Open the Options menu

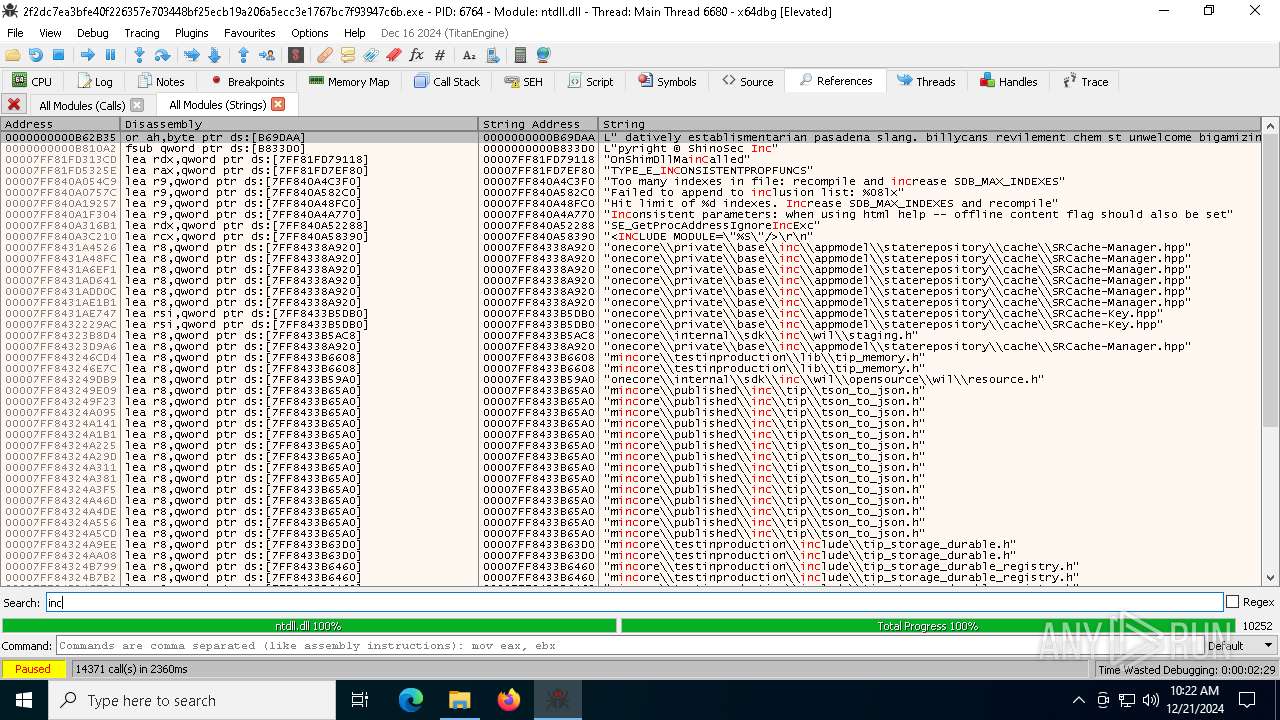point(310,33)
